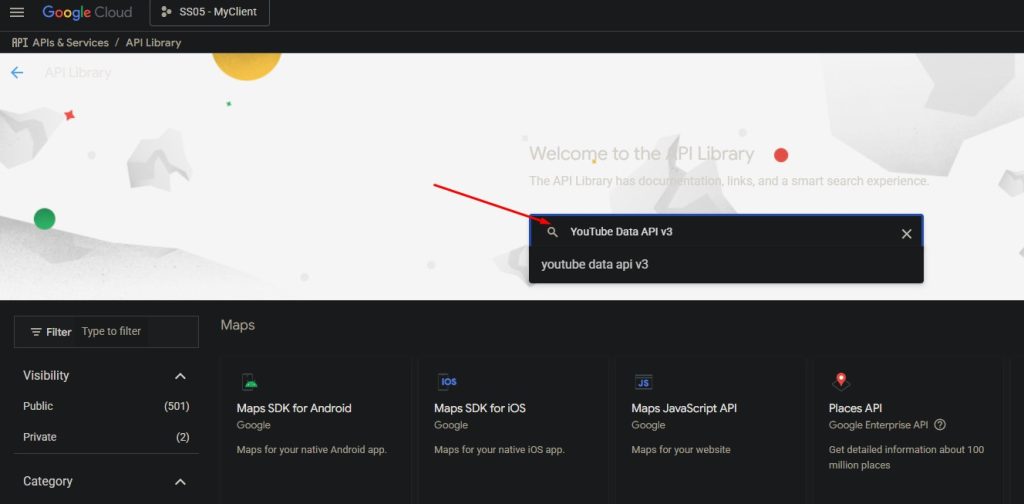Filter by Public visibility
This screenshot has height=504, width=1024.
[39, 406]
